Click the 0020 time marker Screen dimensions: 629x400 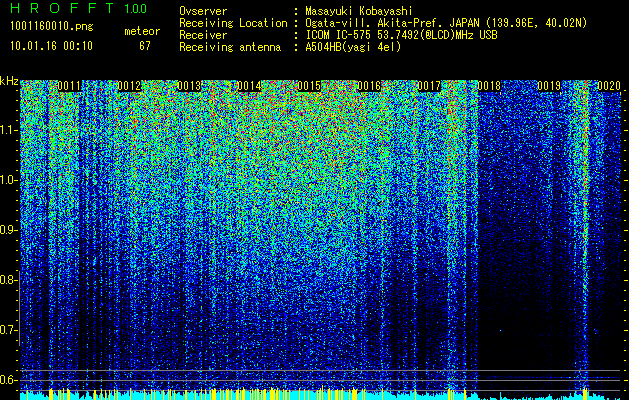609,86
